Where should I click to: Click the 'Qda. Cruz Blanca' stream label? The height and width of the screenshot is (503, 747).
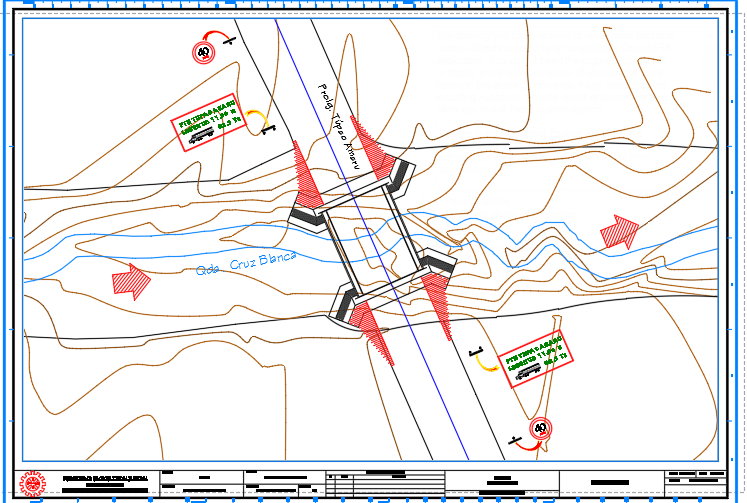tap(246, 264)
